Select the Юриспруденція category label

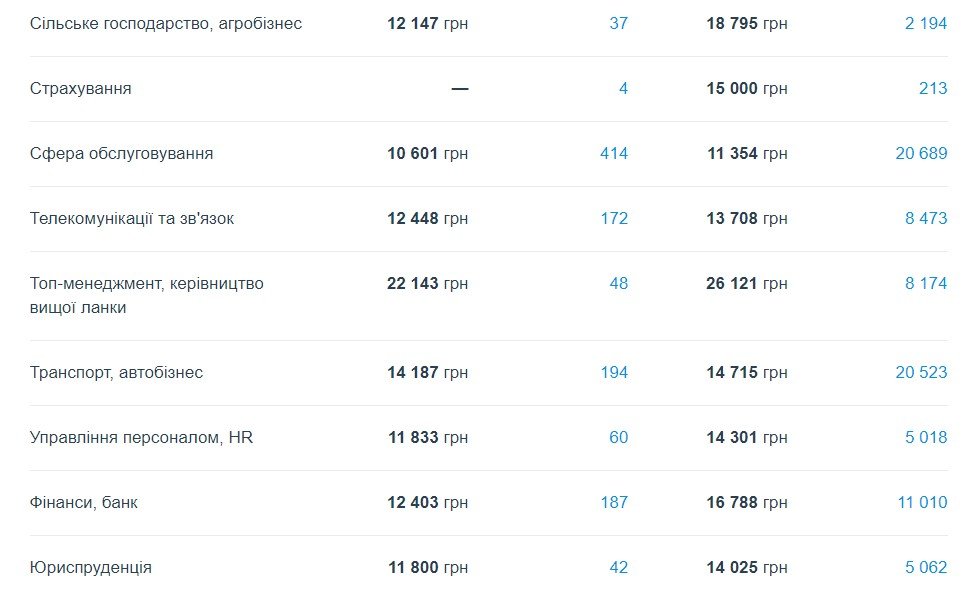tap(91, 567)
